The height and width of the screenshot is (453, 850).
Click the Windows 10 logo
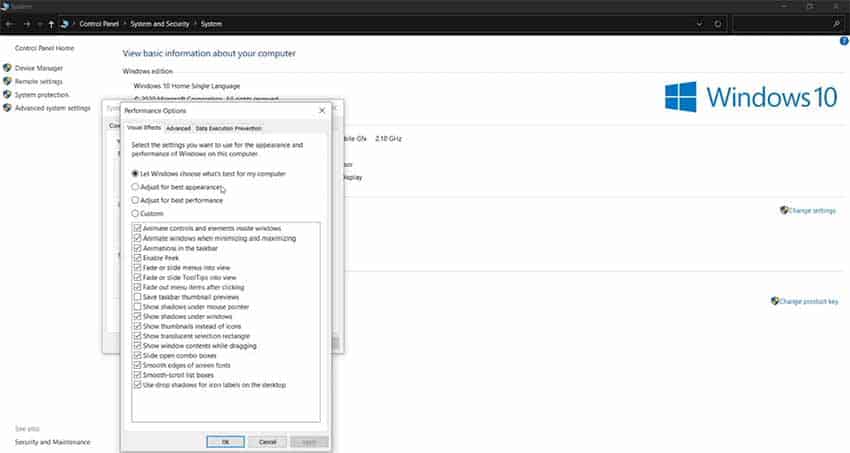click(x=751, y=97)
